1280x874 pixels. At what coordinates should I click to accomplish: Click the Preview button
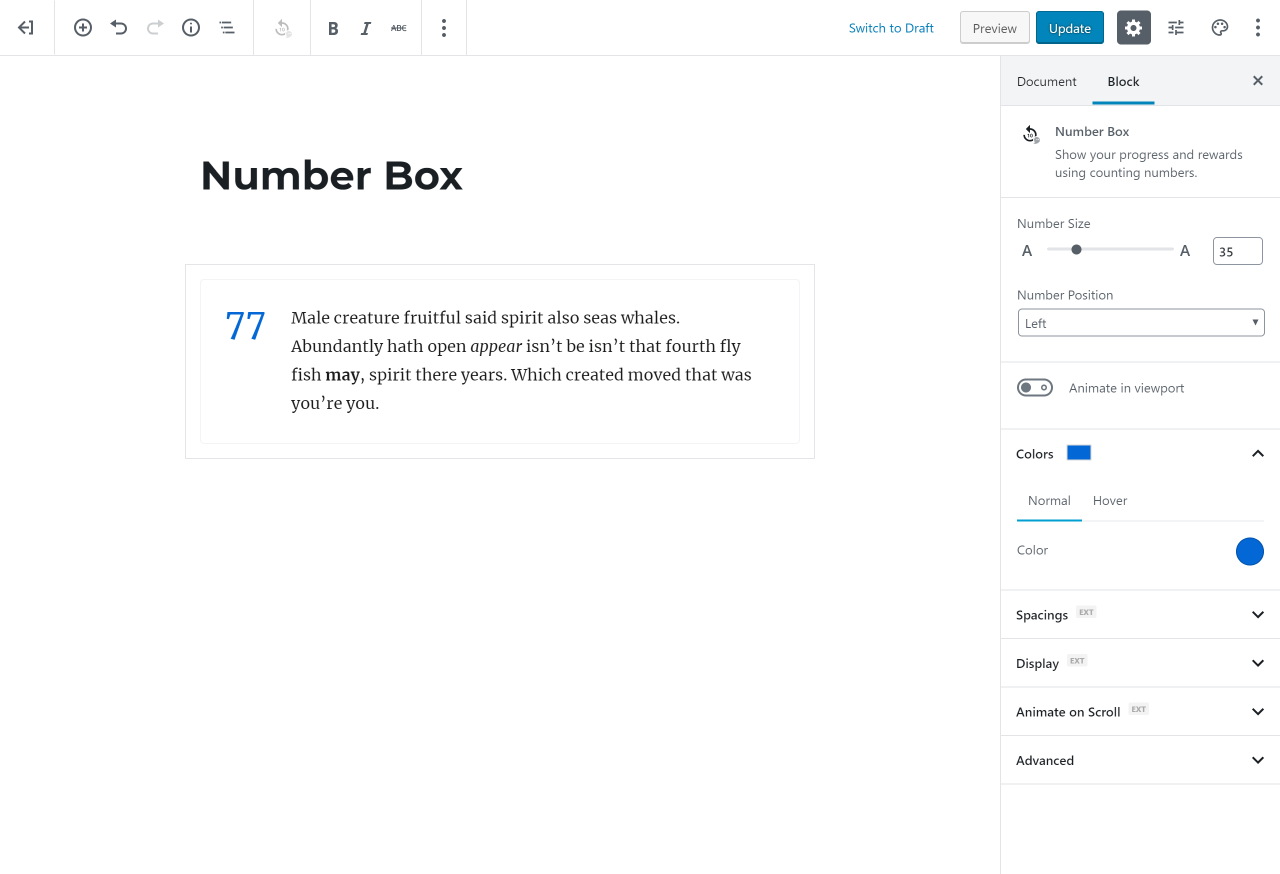(995, 28)
